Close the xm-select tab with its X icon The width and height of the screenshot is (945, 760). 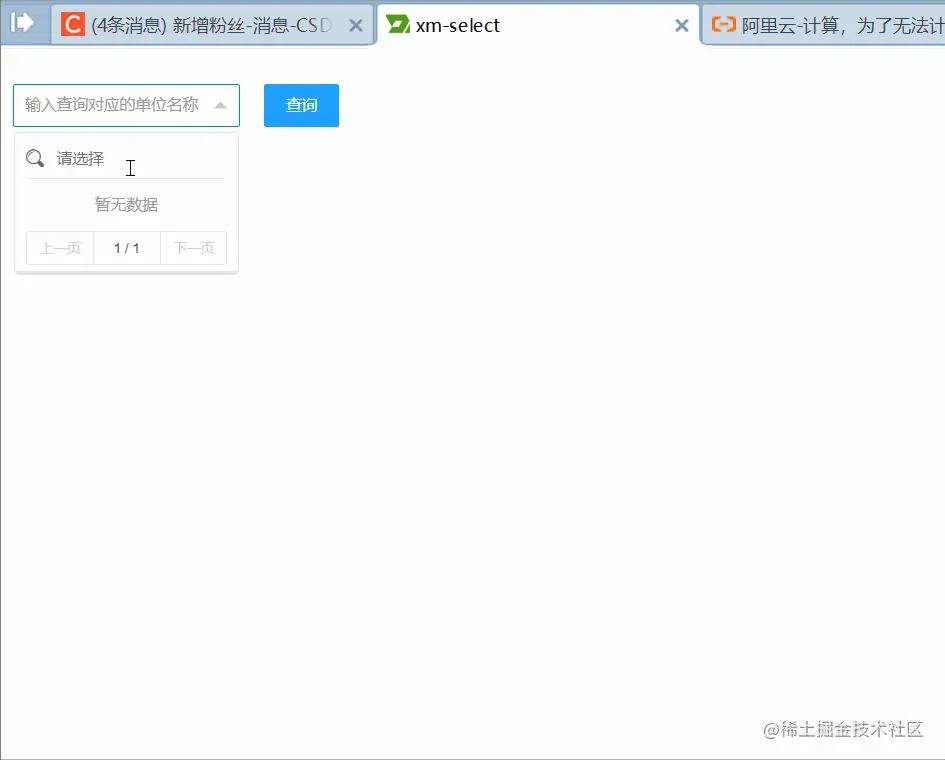click(x=682, y=25)
